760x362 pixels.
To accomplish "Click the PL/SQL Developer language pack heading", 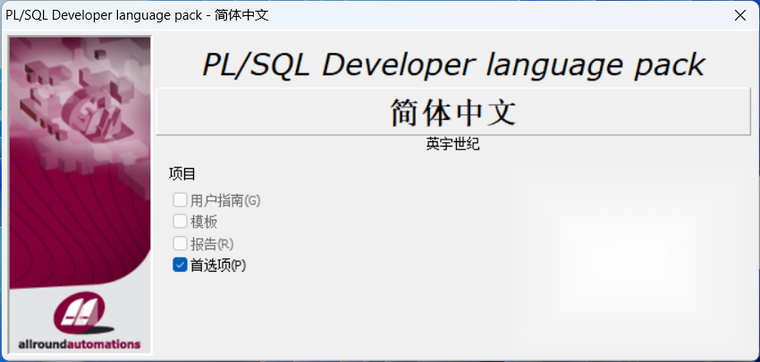I will point(453,64).
